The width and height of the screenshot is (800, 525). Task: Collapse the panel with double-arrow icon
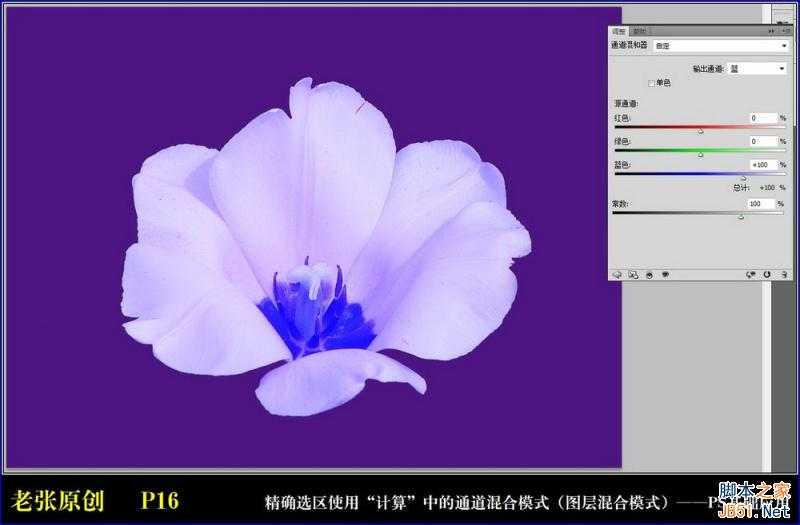(771, 31)
